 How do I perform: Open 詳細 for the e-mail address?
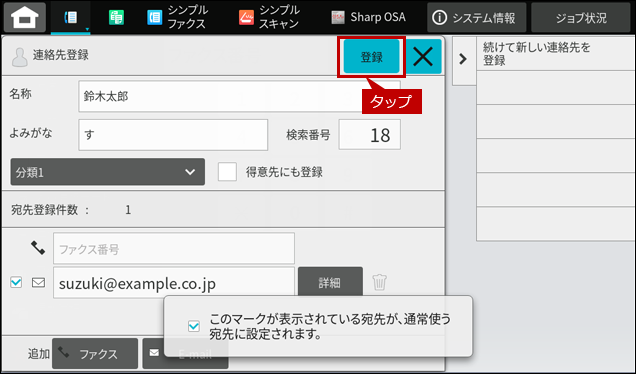(x=330, y=283)
